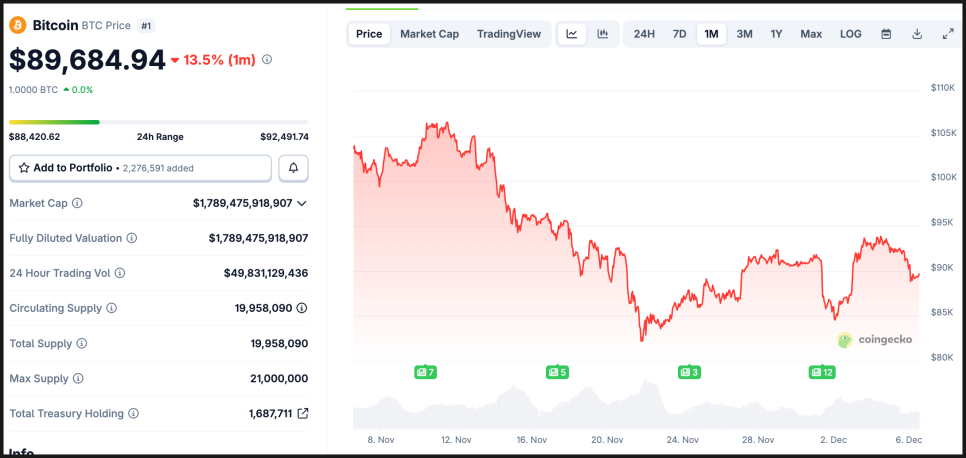Select the 24H time range

(x=645, y=34)
